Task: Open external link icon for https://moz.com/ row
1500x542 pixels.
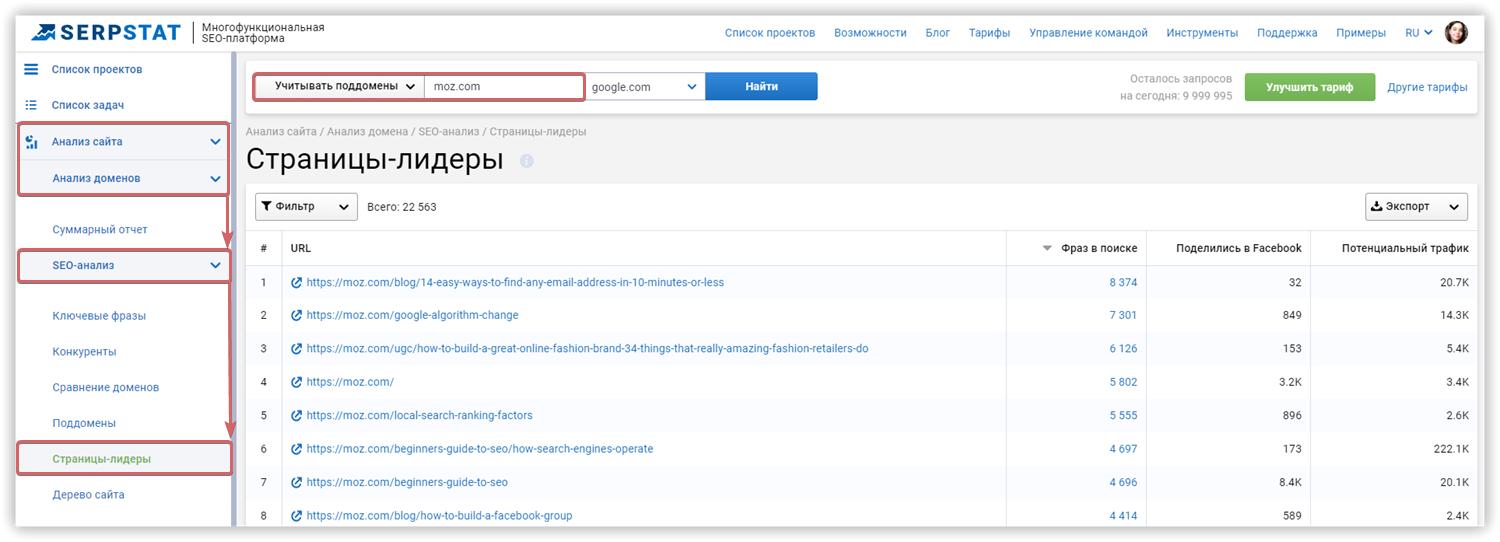Action: (296, 382)
